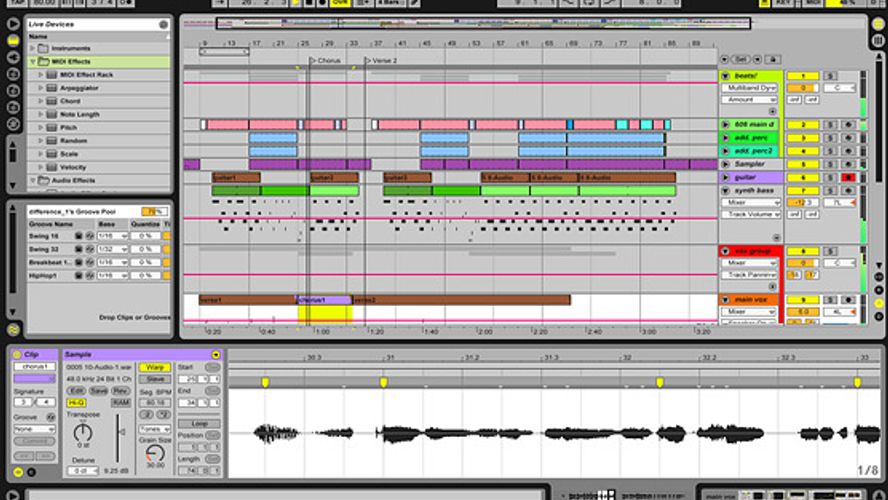This screenshot has height=500, width=888.
Task: Click the Slave button under Warp
Action: point(155,379)
